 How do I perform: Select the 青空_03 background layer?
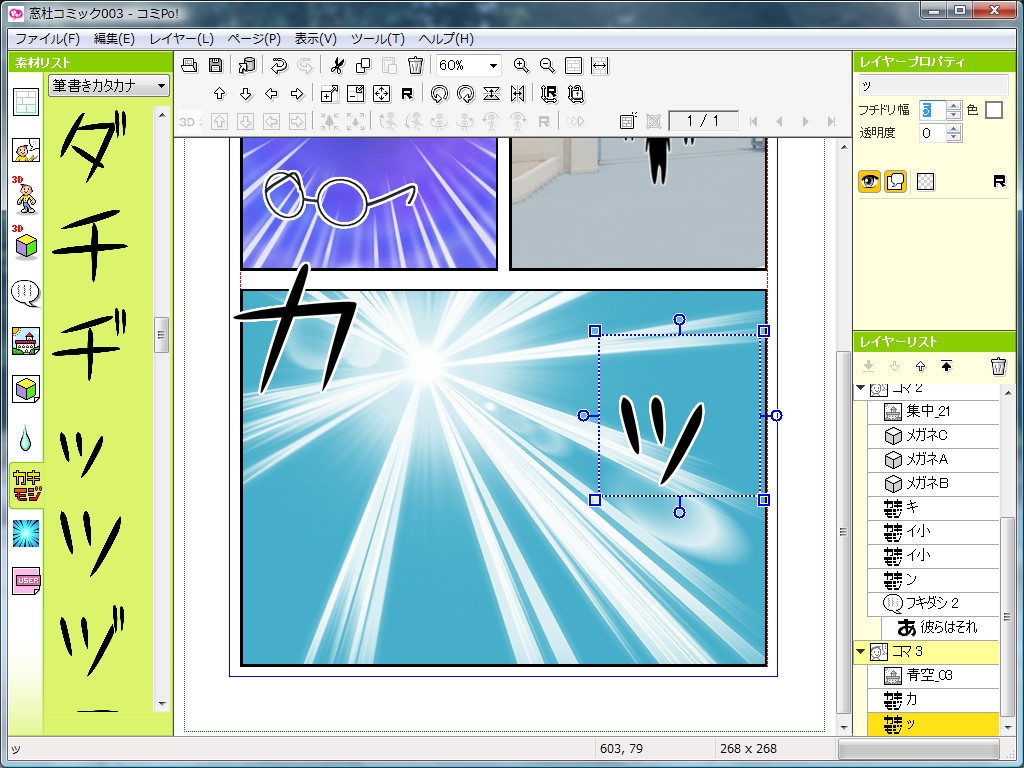tap(934, 675)
